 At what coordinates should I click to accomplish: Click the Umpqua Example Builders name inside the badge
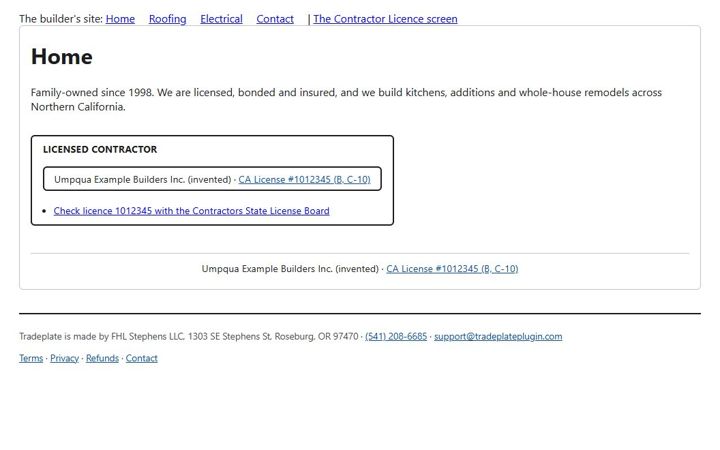[x=142, y=180]
